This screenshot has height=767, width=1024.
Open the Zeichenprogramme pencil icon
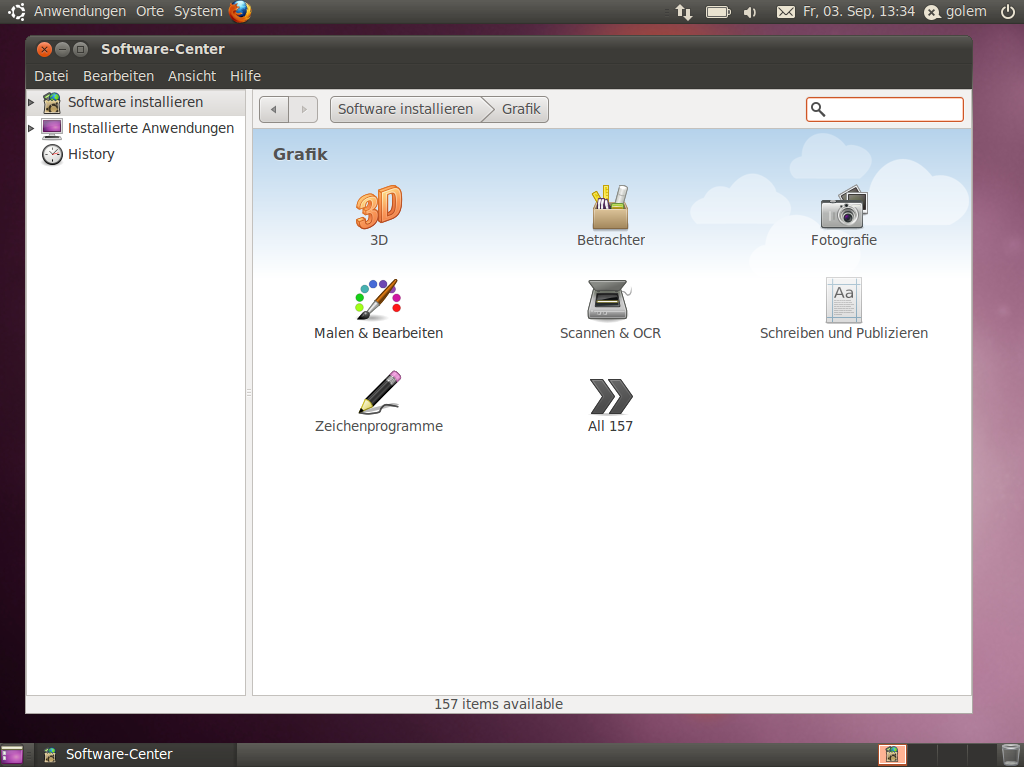pos(378,393)
